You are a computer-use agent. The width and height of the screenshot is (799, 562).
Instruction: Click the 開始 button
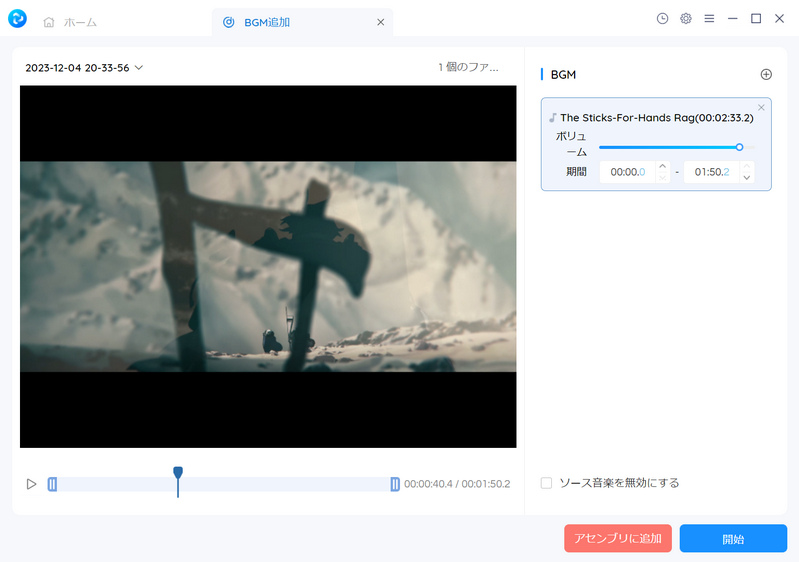(733, 539)
